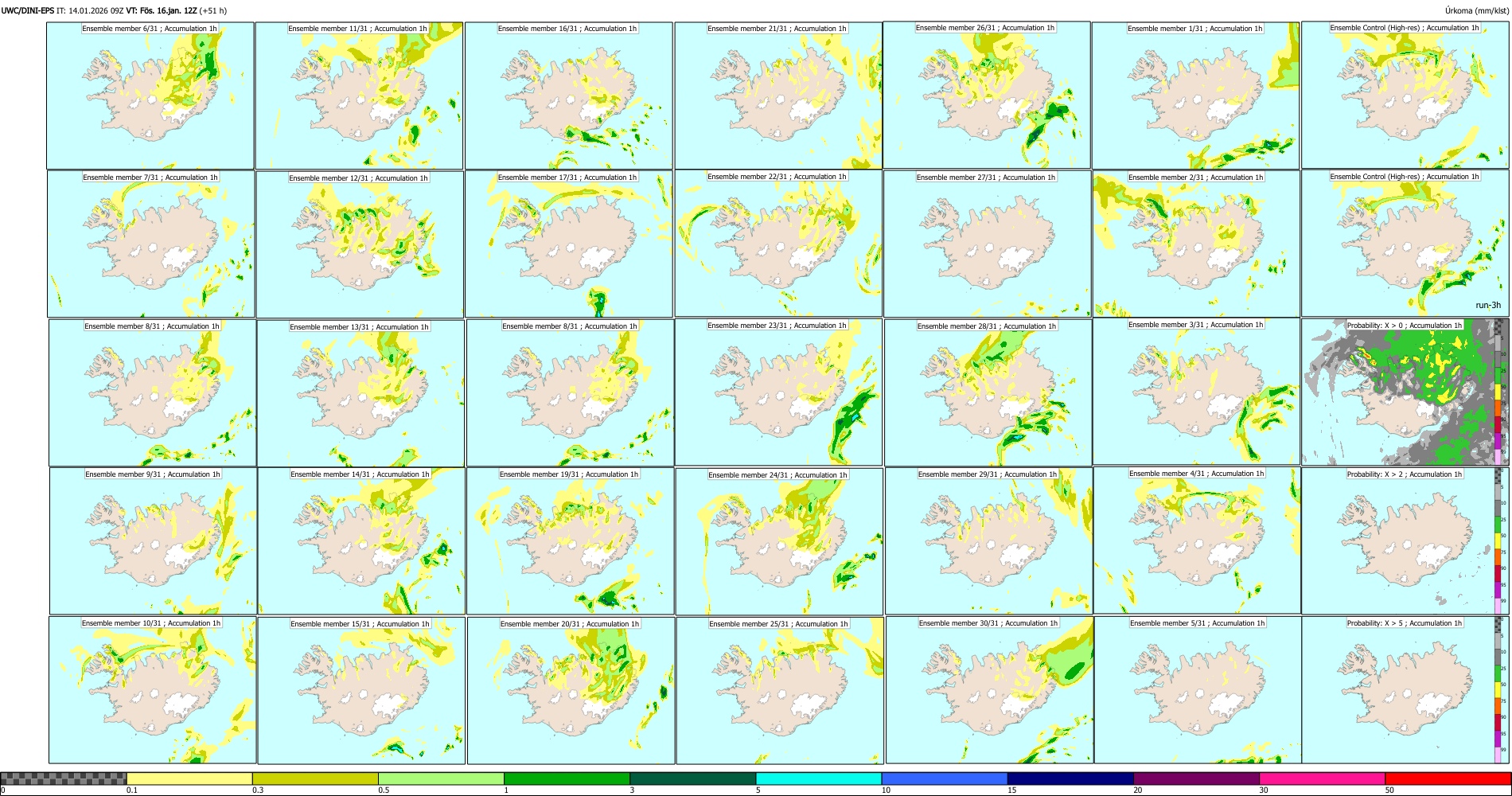The image size is (1512, 796).
Task: Click the 'Úrkoma (mm/klst)' unit label
Action: (x=1477, y=10)
